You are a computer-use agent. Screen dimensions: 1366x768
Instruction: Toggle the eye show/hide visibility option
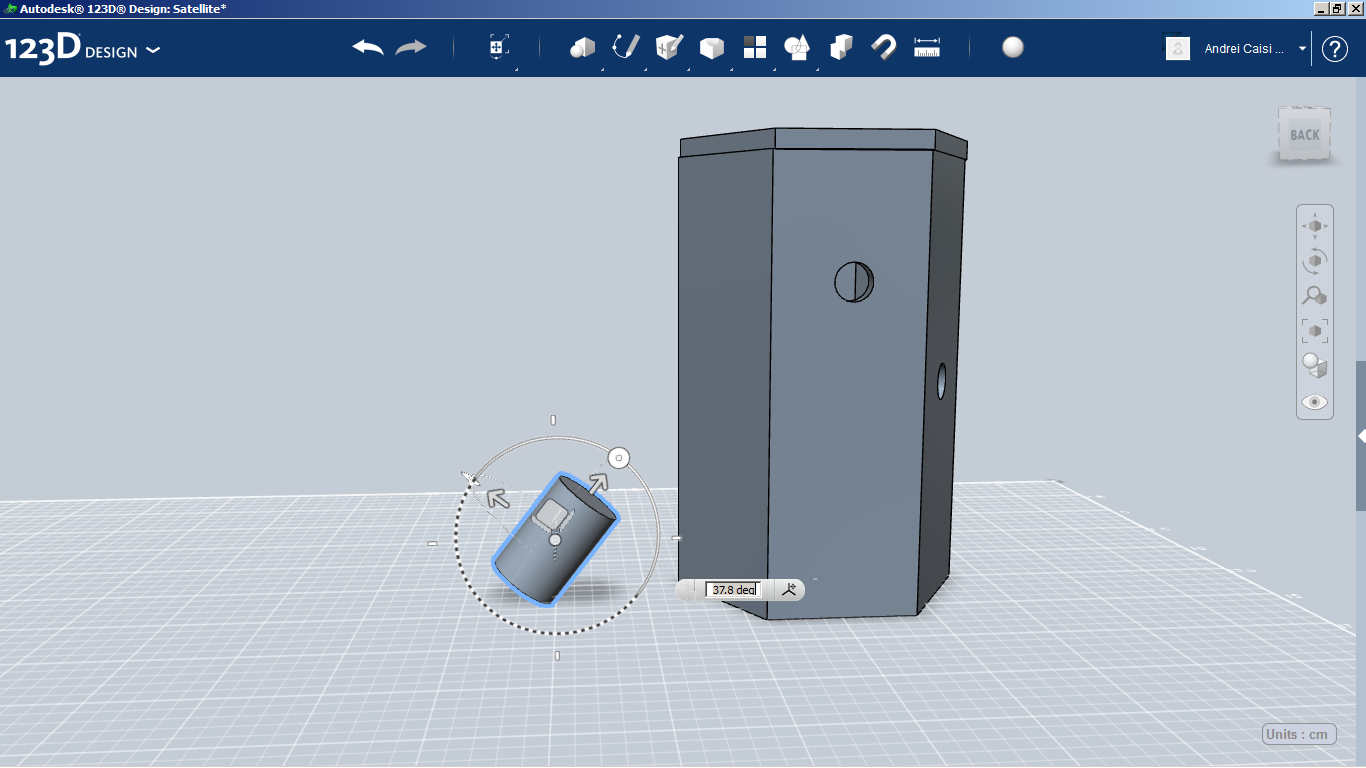click(1315, 401)
